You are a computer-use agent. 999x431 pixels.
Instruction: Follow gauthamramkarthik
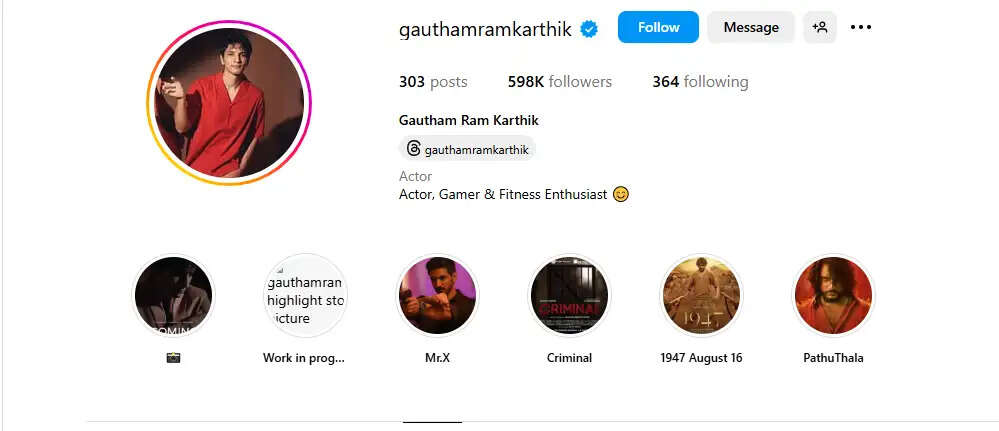(x=658, y=27)
